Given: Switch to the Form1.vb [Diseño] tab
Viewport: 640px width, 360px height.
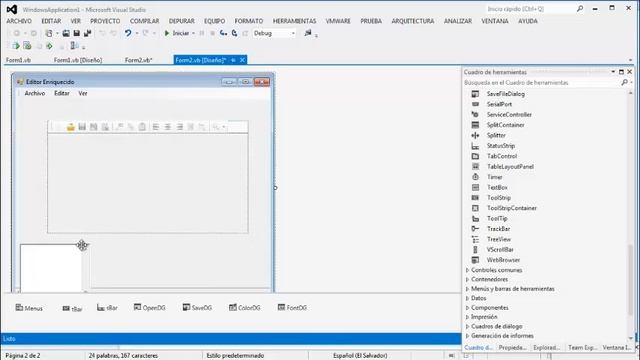Looking at the screenshot, I should click(x=78, y=60).
